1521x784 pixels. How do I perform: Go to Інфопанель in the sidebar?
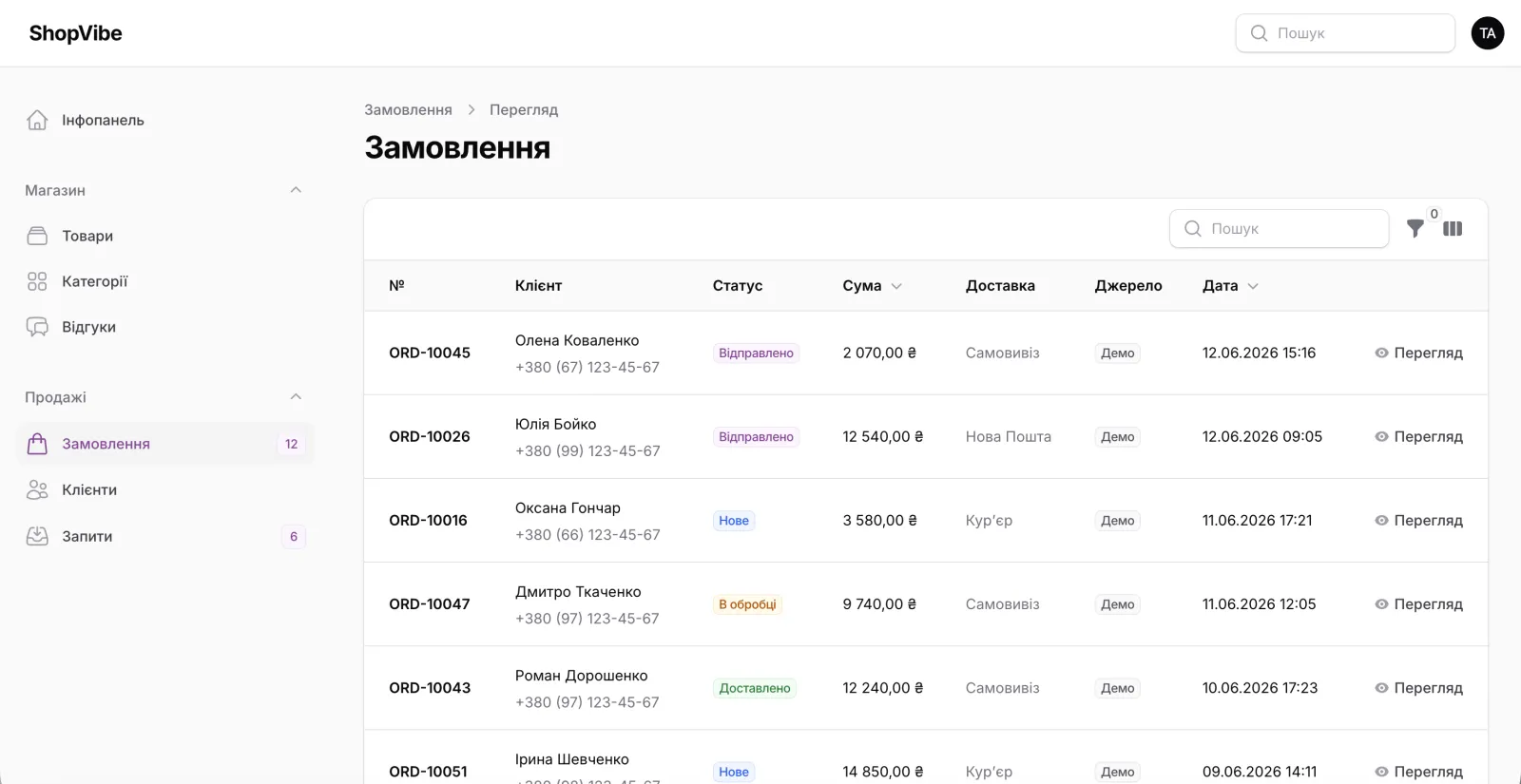point(164,120)
